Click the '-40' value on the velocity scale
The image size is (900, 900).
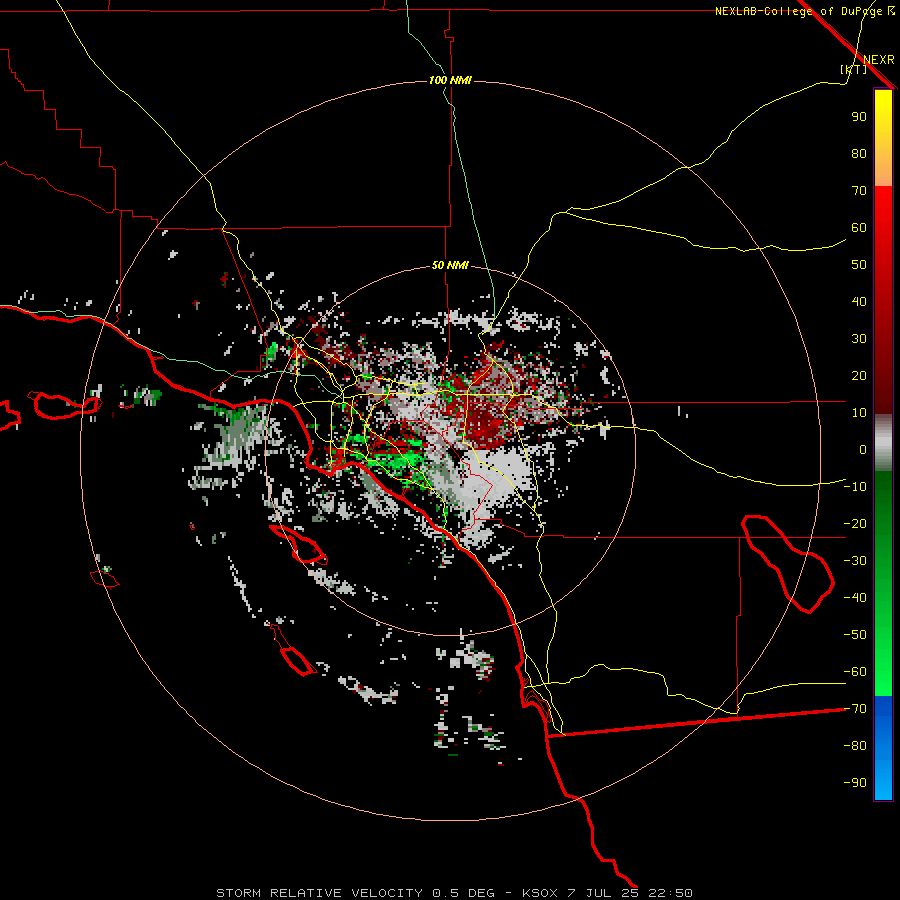855,598
